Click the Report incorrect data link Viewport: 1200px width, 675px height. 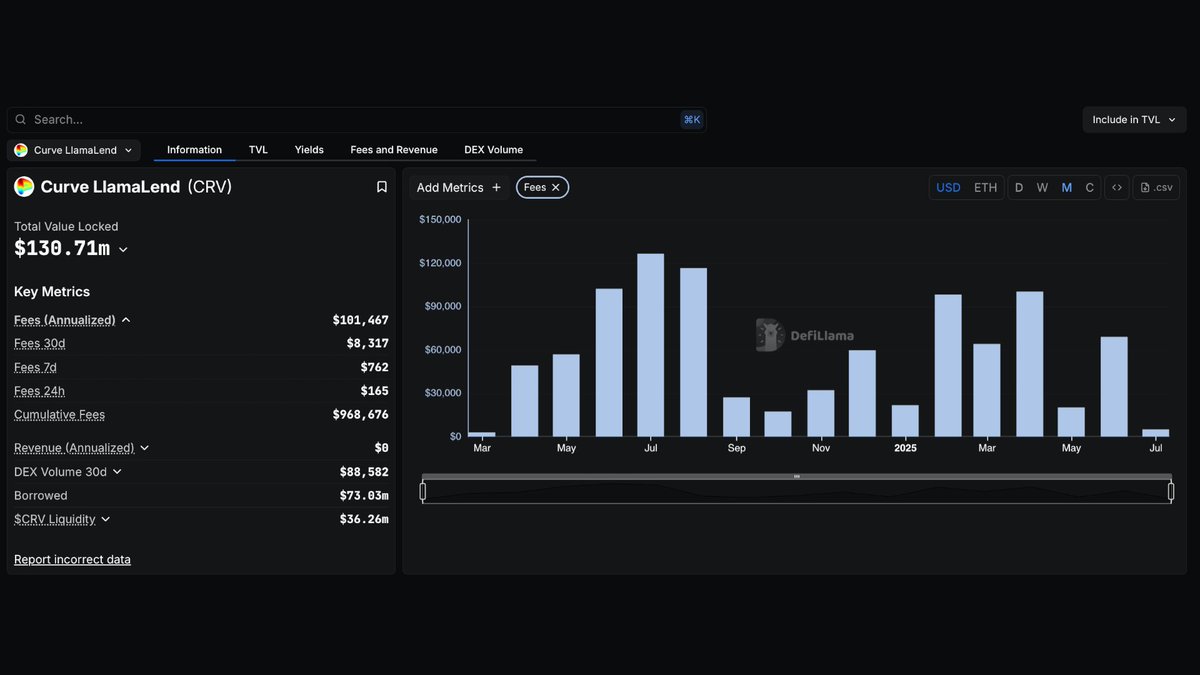click(72, 560)
